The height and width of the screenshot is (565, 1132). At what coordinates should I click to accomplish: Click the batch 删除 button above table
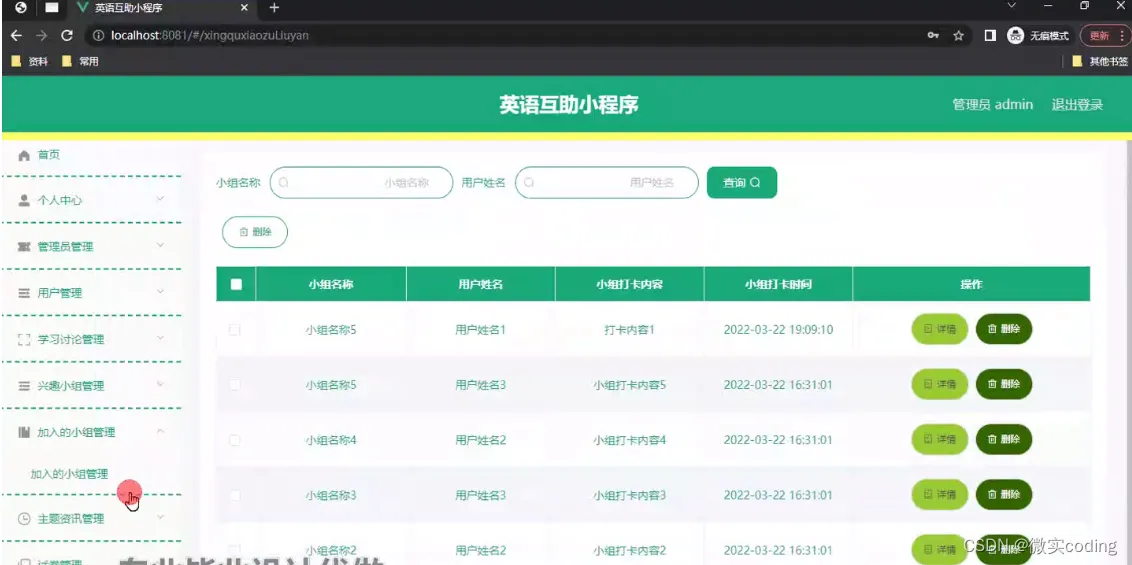click(x=255, y=232)
